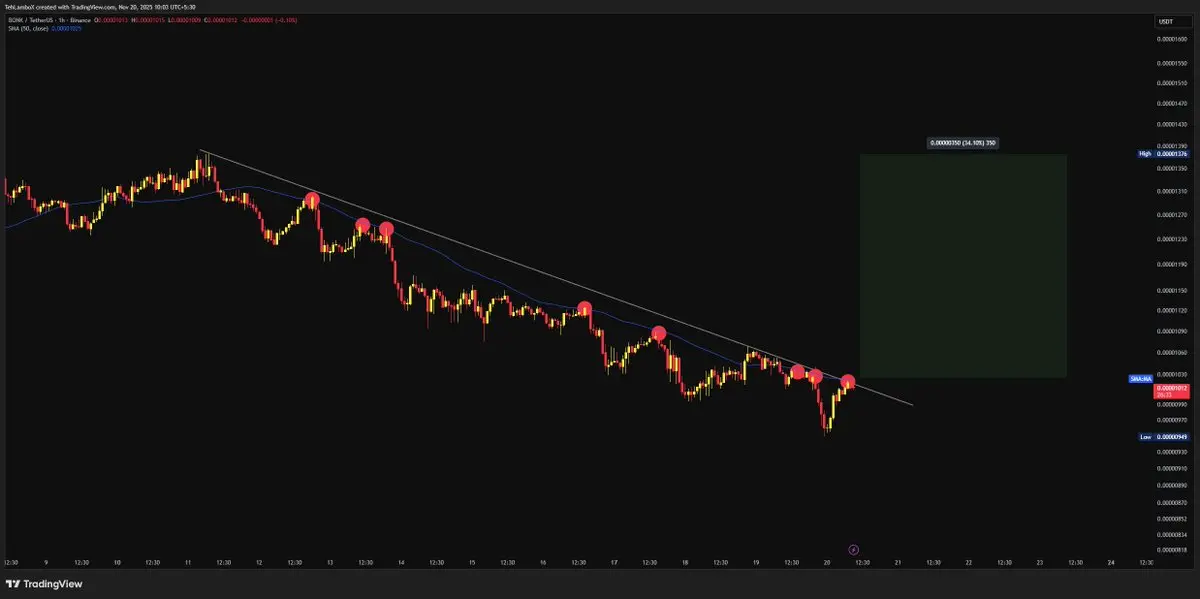Click the date label 20 on the time axis
Screen dimensions: 1200x599
coord(827,563)
